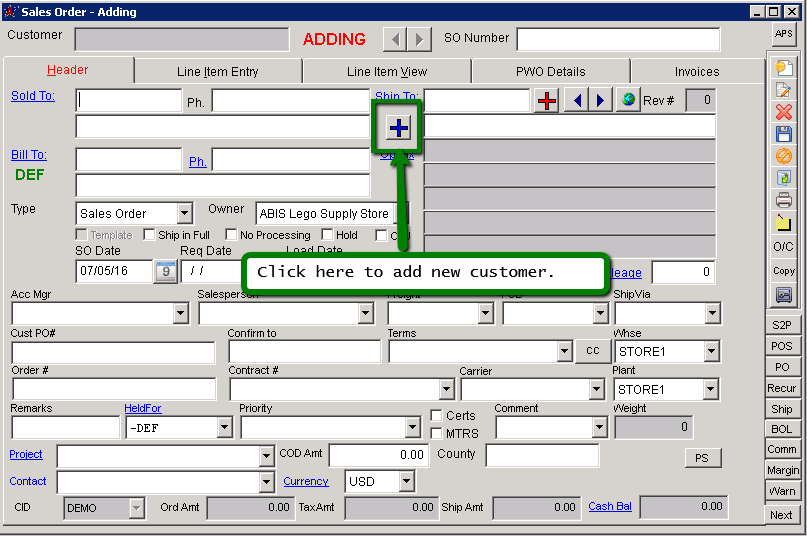Open the yellow note icon
Image resolution: width=807 pixels, height=536 pixels.
click(x=783, y=222)
